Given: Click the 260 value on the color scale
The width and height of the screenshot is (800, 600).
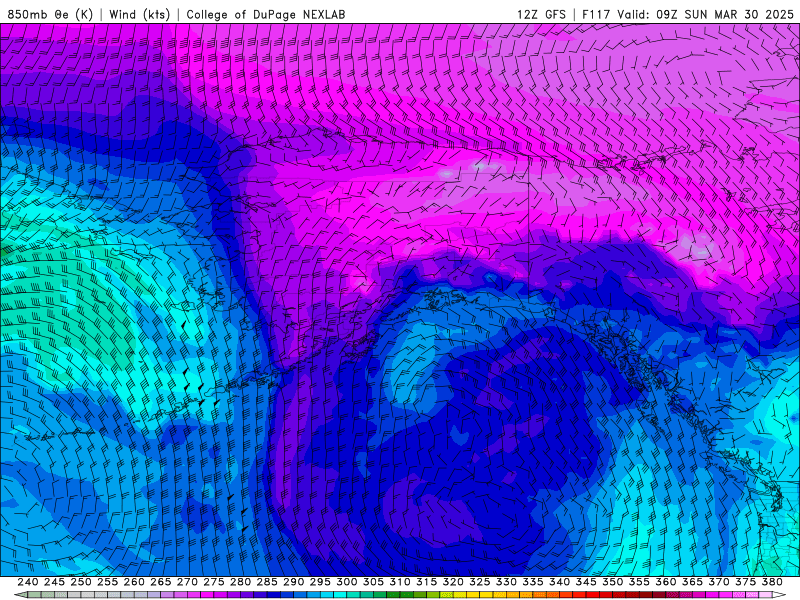Looking at the screenshot, I should [134, 582].
